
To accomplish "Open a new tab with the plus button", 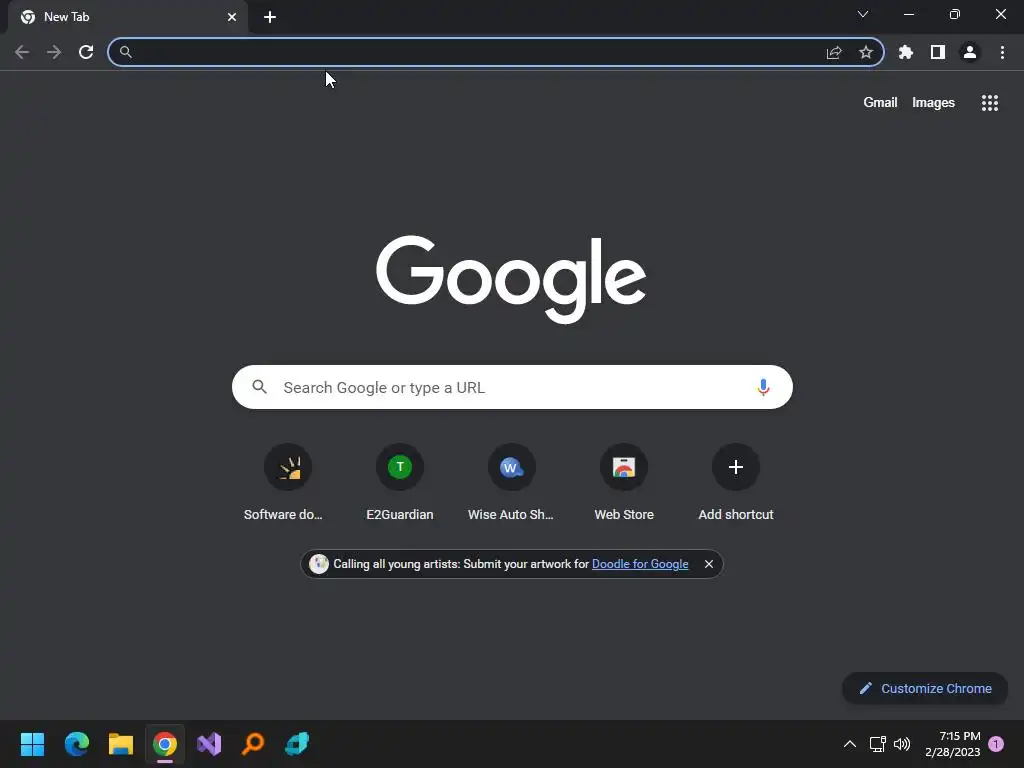I will (x=270, y=17).
